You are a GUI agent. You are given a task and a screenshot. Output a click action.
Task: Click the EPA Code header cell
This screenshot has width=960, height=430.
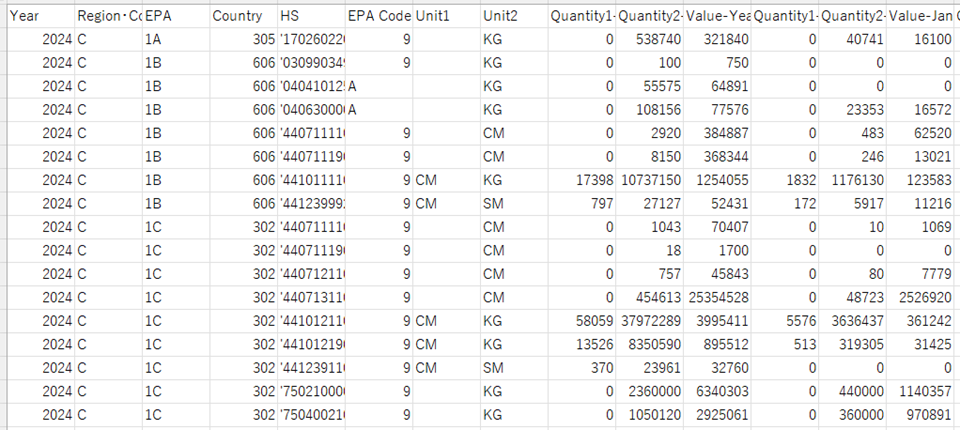tap(378, 16)
